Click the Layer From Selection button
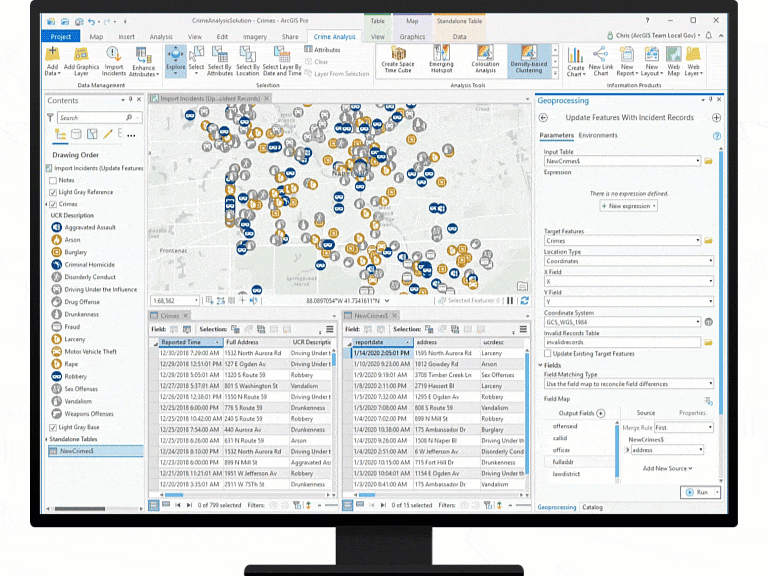The width and height of the screenshot is (768, 576). pyautogui.click(x=336, y=73)
